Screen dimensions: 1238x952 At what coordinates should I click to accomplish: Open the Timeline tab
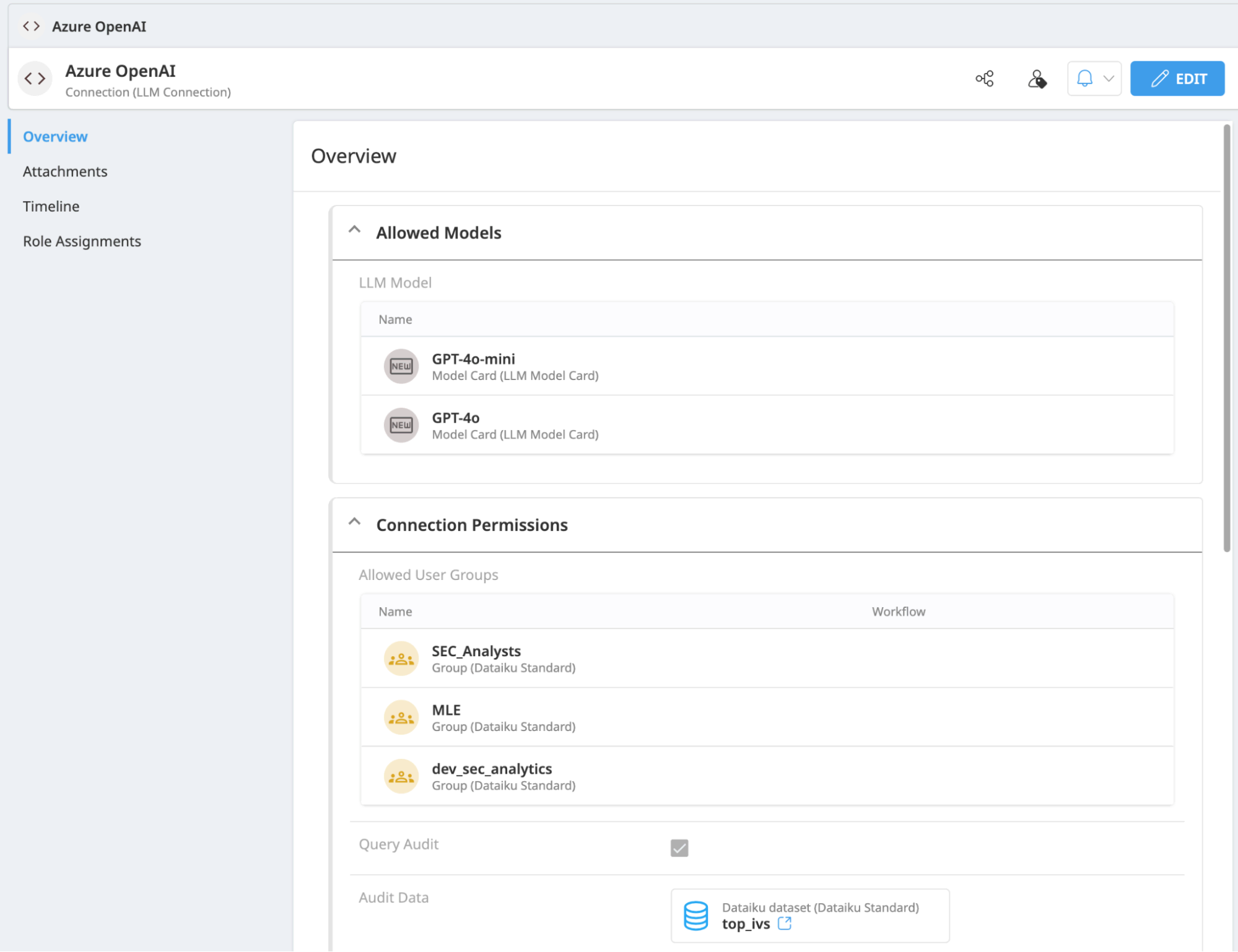click(x=51, y=206)
